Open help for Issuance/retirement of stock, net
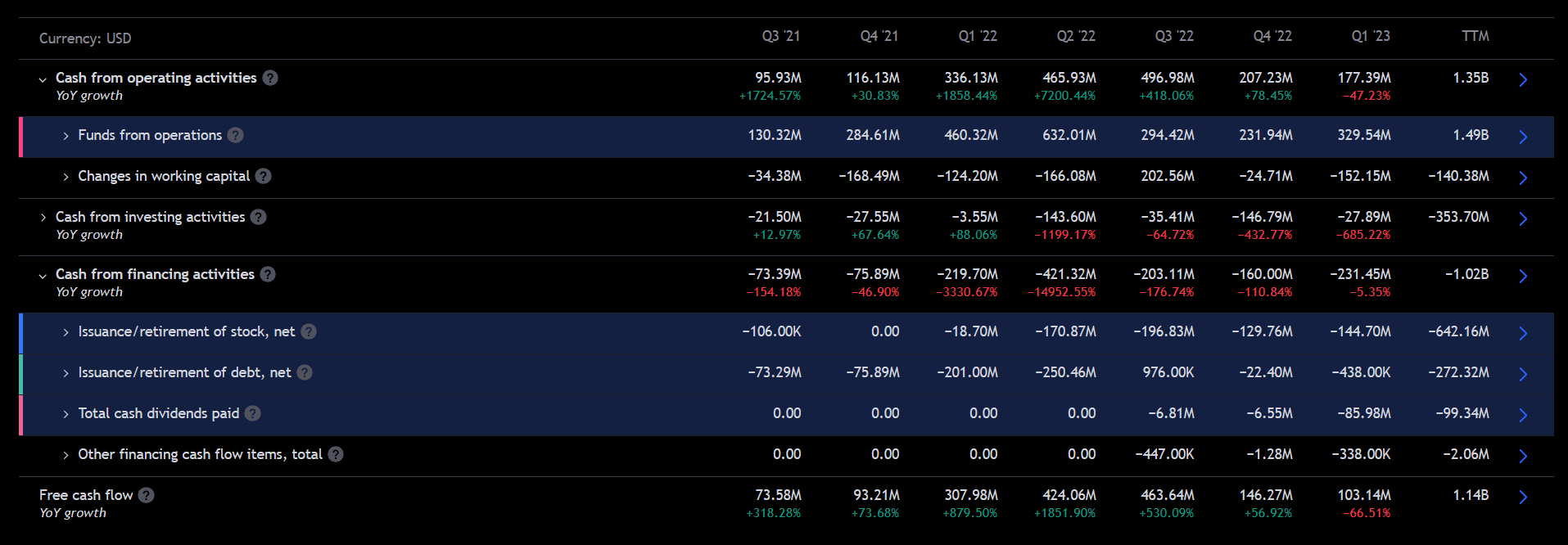This screenshot has width=1568, height=545. point(309,331)
